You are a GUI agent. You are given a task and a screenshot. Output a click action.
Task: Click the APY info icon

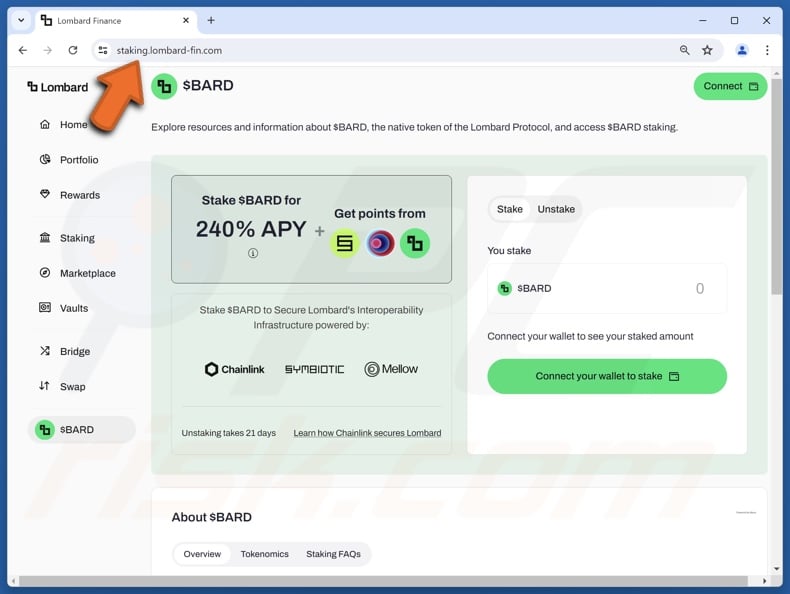pos(253,253)
